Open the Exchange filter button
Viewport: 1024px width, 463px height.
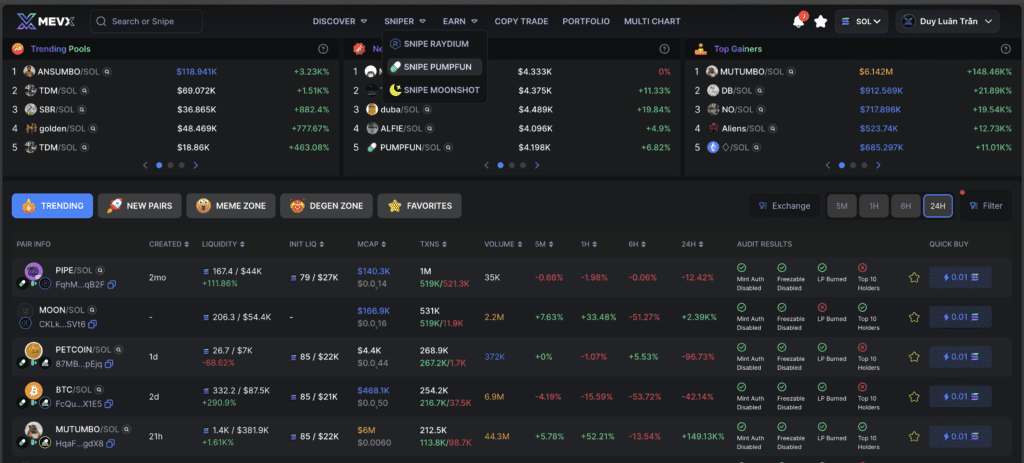click(x=784, y=206)
